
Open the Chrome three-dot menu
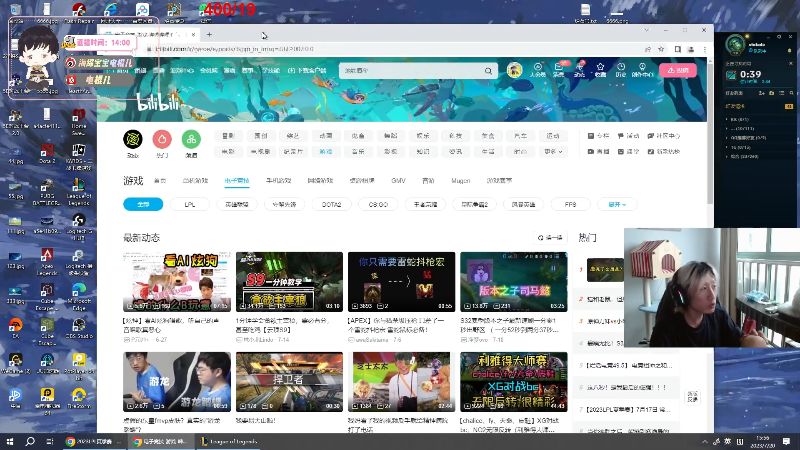(x=705, y=49)
